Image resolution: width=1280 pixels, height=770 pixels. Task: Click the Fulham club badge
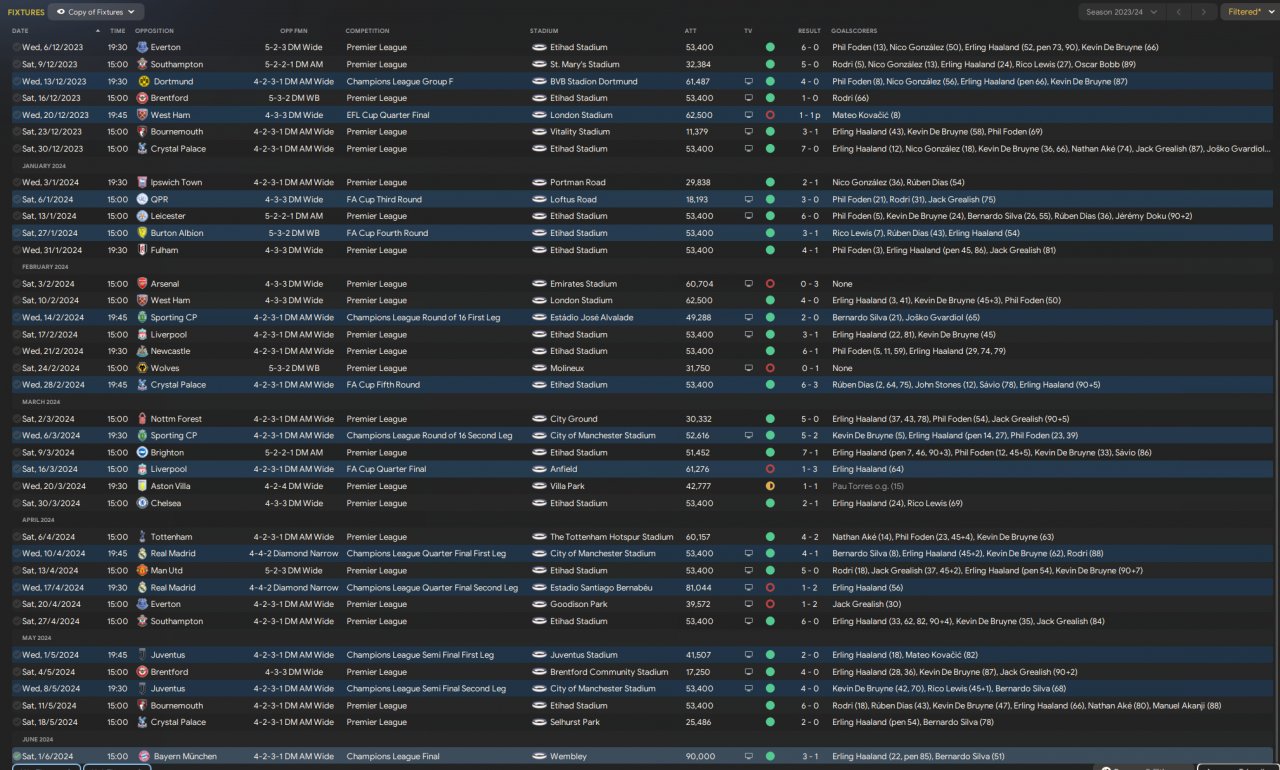143,250
